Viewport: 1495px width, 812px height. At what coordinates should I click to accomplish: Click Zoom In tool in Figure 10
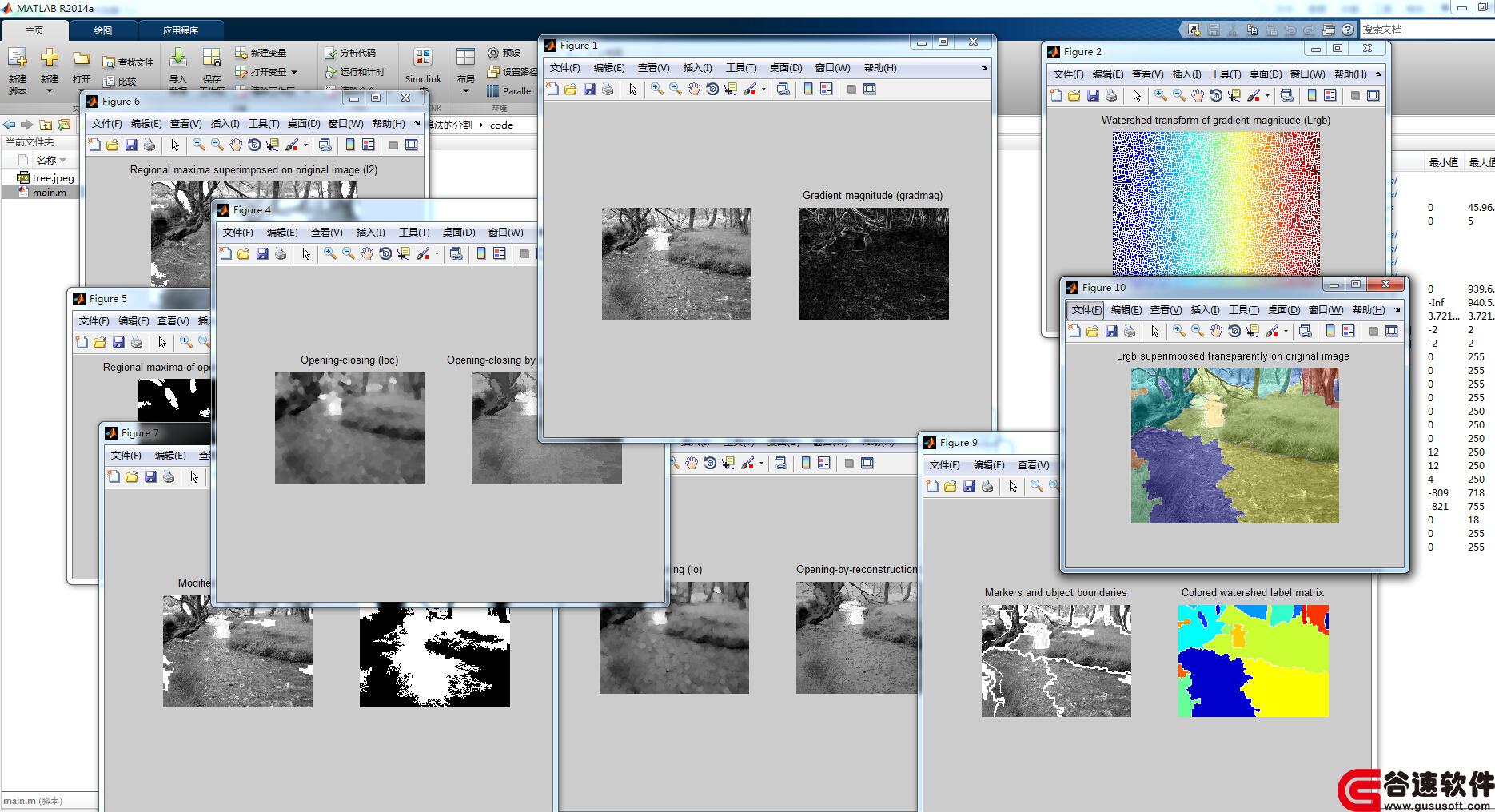click(1178, 331)
